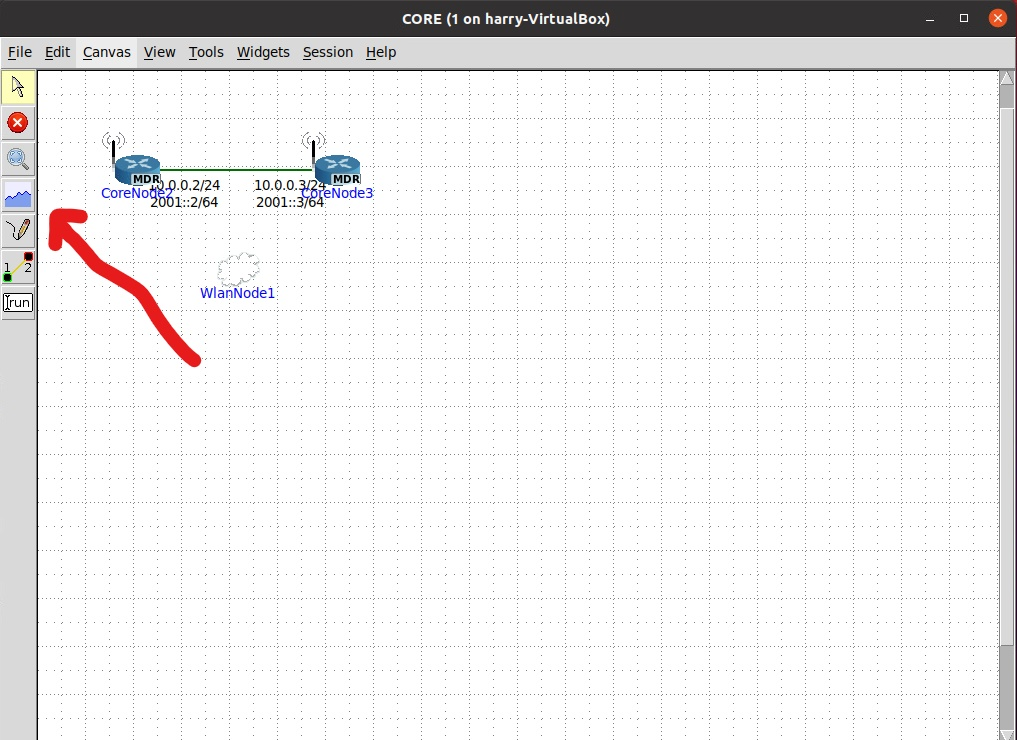Activate the marker drawing tool
1017x740 pixels.
(x=17, y=230)
